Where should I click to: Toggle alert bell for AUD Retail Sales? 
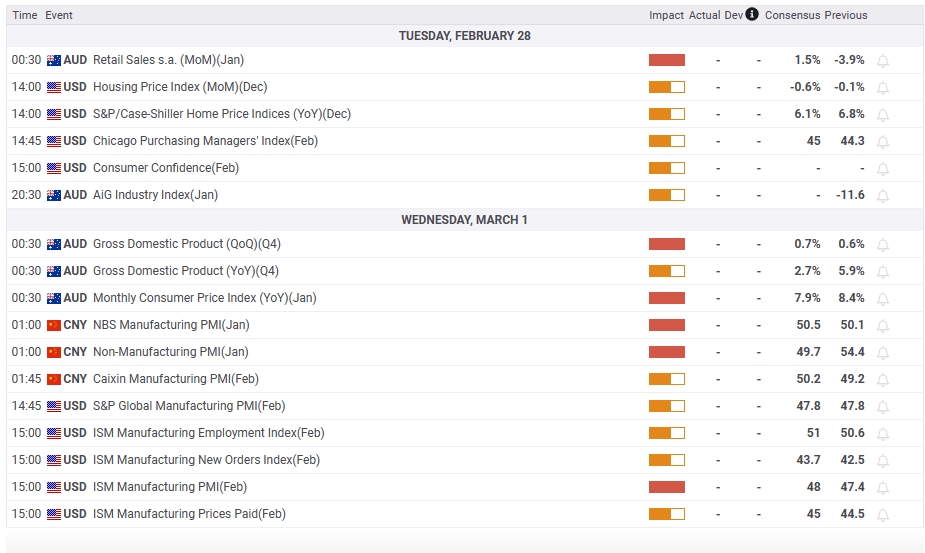click(x=883, y=61)
